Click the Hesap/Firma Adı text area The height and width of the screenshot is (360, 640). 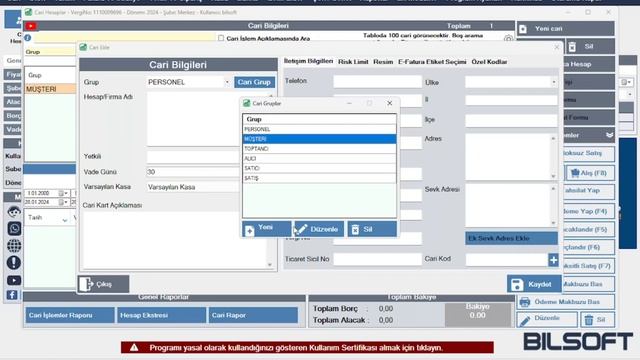pyautogui.click(x=193, y=119)
